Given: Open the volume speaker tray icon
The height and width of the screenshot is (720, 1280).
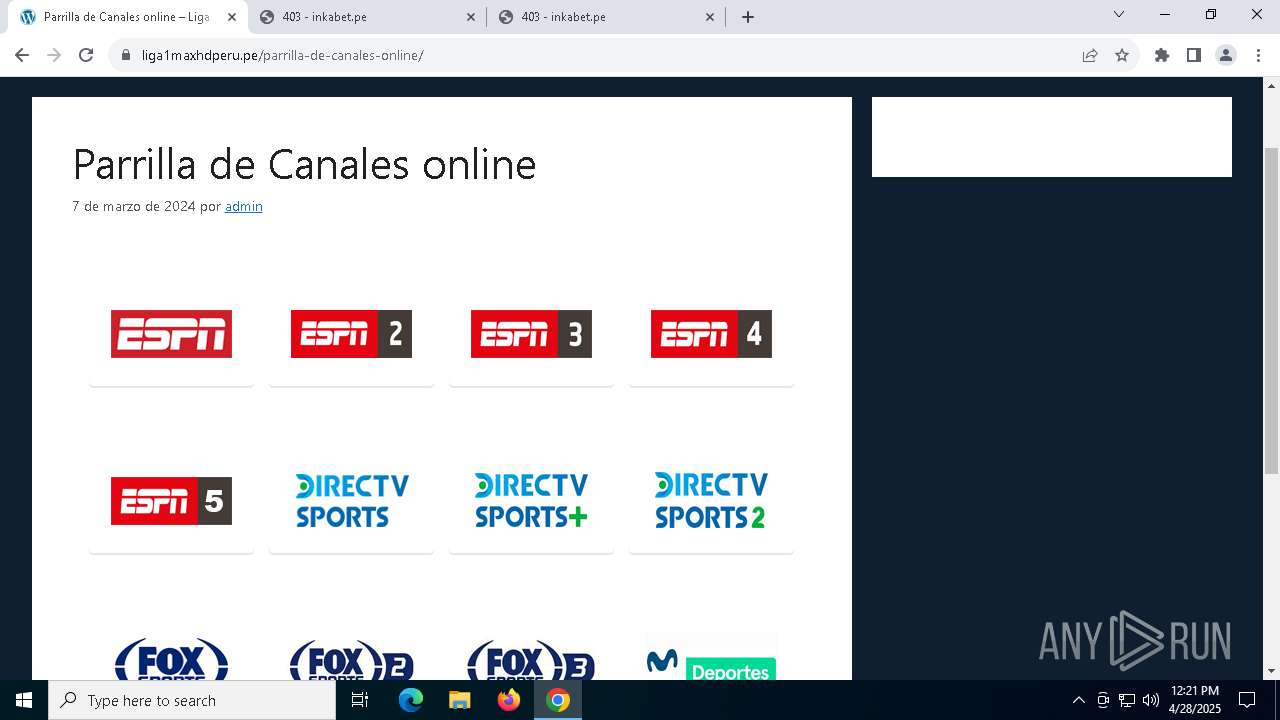Looking at the screenshot, I should (1151, 700).
